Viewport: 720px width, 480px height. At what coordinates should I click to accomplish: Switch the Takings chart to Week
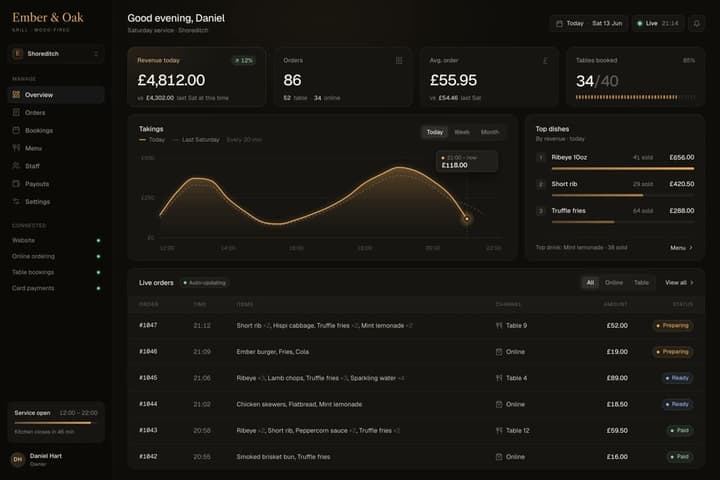(x=461, y=132)
